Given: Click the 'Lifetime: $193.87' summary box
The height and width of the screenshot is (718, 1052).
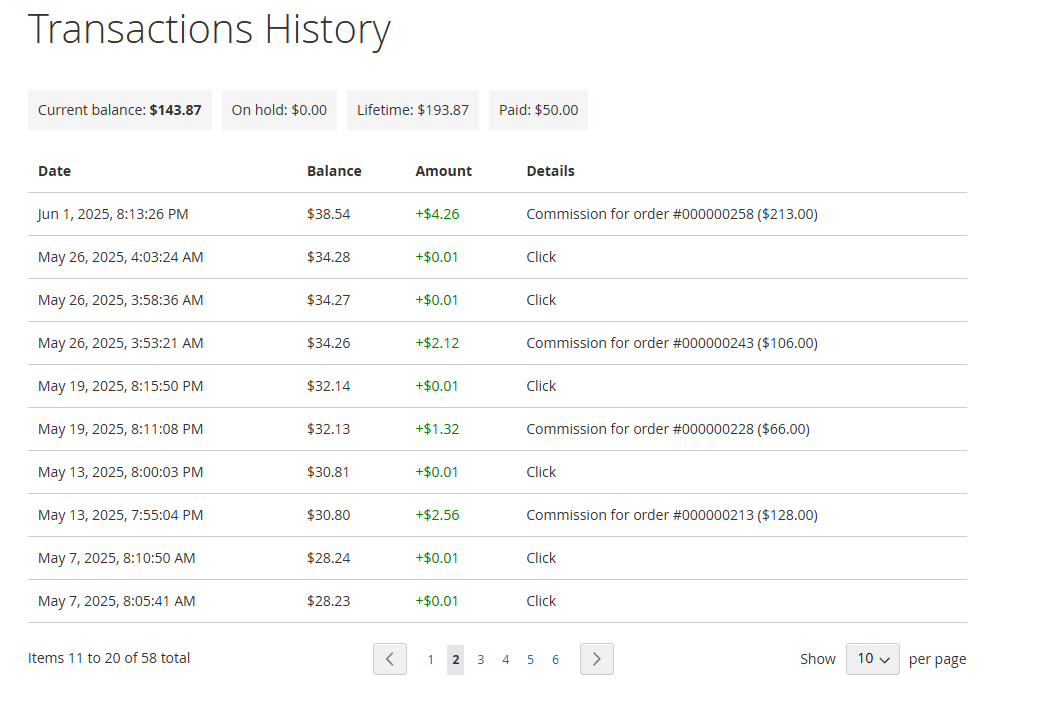Looking at the screenshot, I should 412,109.
